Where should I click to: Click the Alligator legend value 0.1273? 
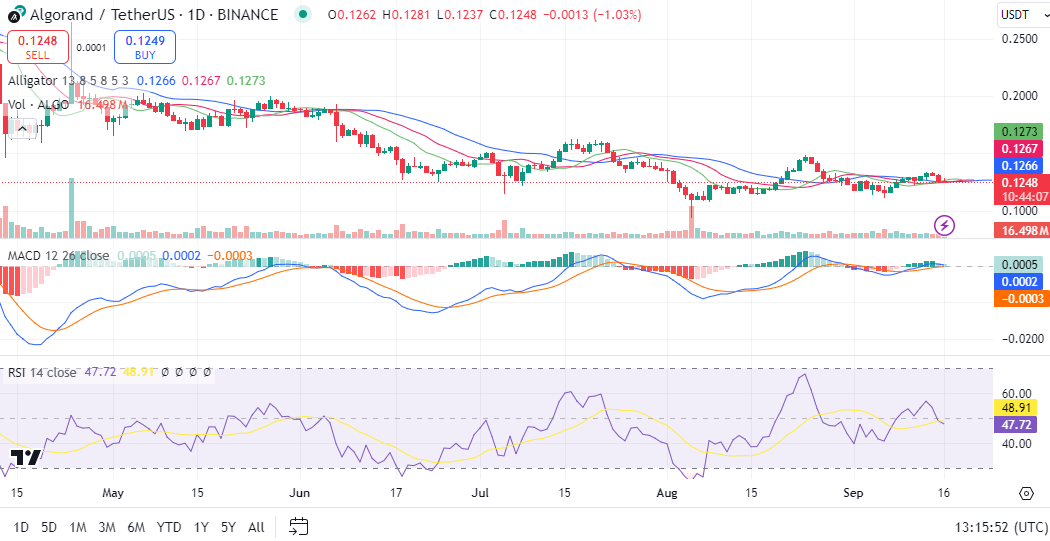point(246,81)
